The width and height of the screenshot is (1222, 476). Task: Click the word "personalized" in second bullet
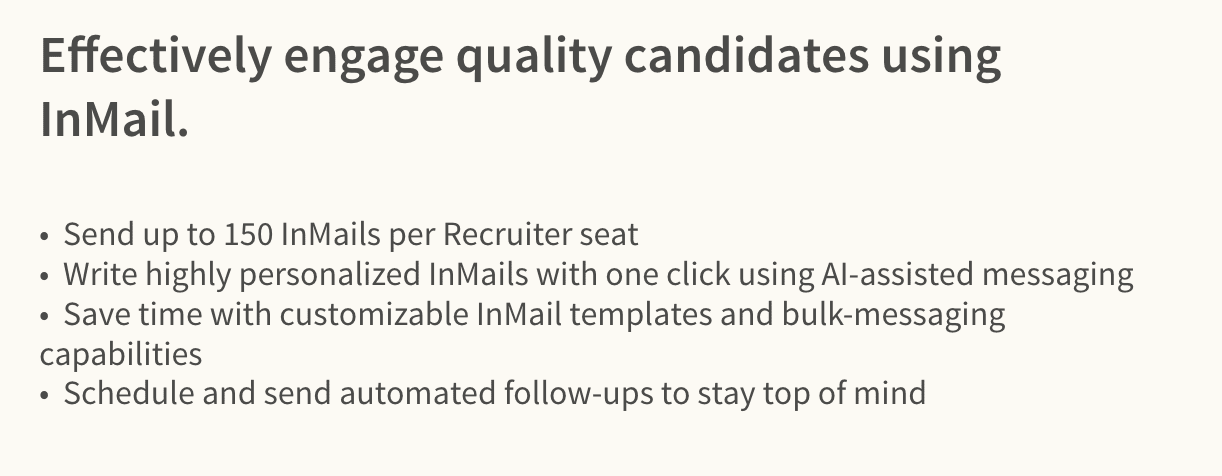tap(338, 275)
